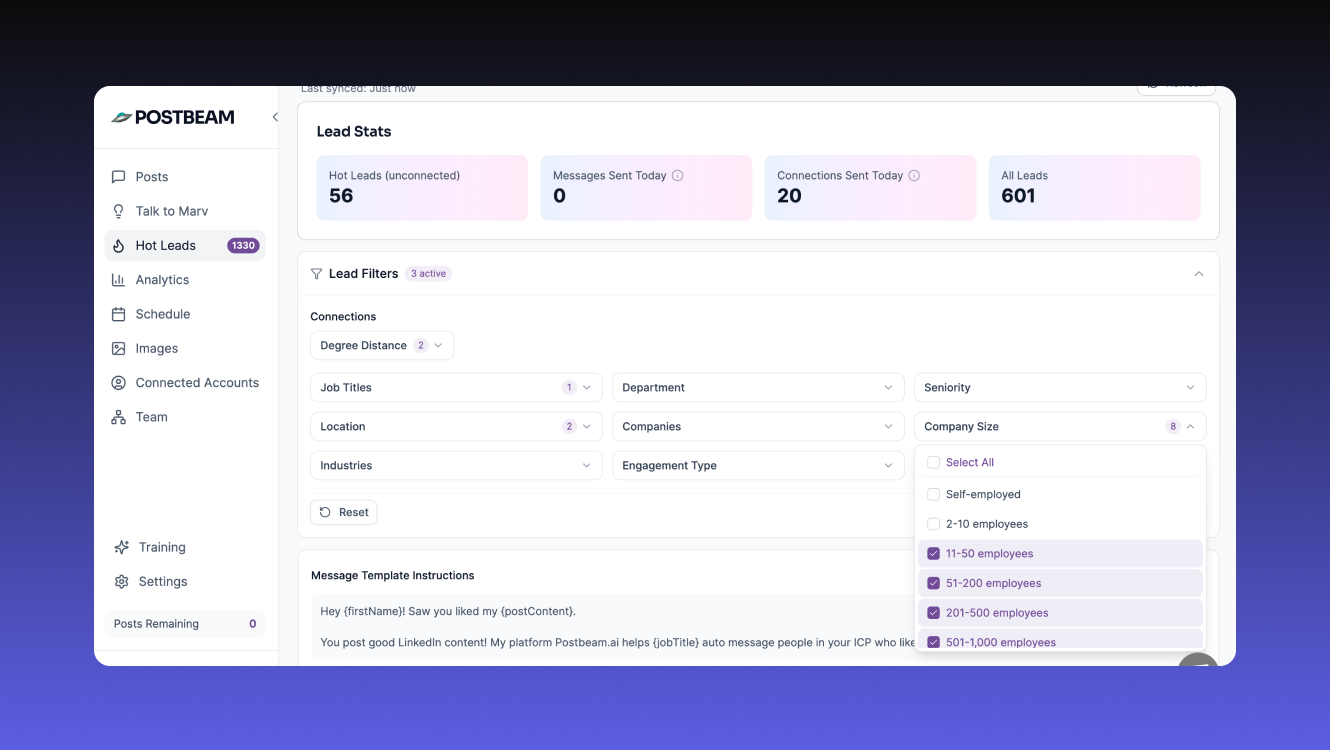The image size is (1330, 750).
Task: Collapse the sidebar with the chevron
Action: click(x=275, y=117)
